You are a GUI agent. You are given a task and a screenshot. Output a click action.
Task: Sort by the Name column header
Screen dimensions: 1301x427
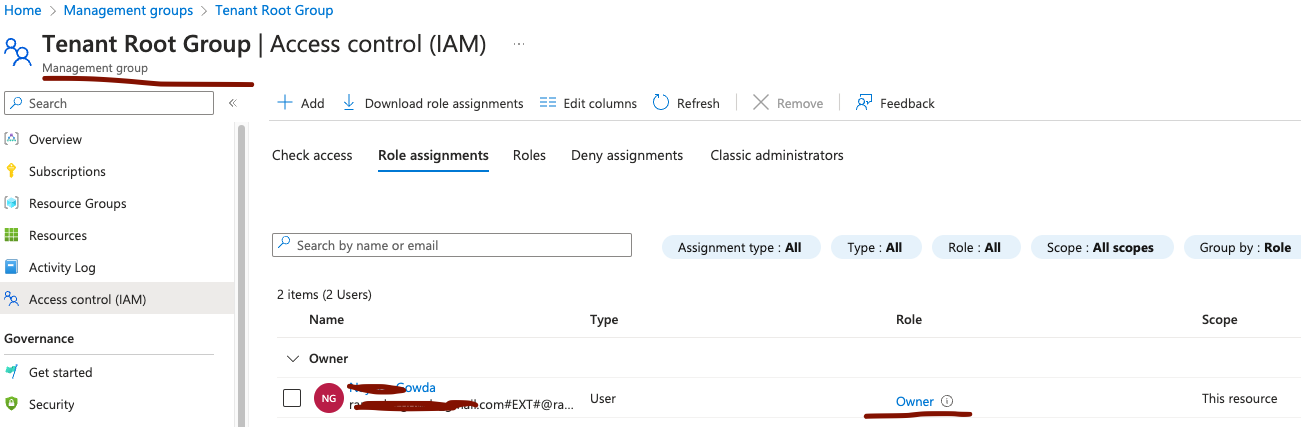[326, 320]
